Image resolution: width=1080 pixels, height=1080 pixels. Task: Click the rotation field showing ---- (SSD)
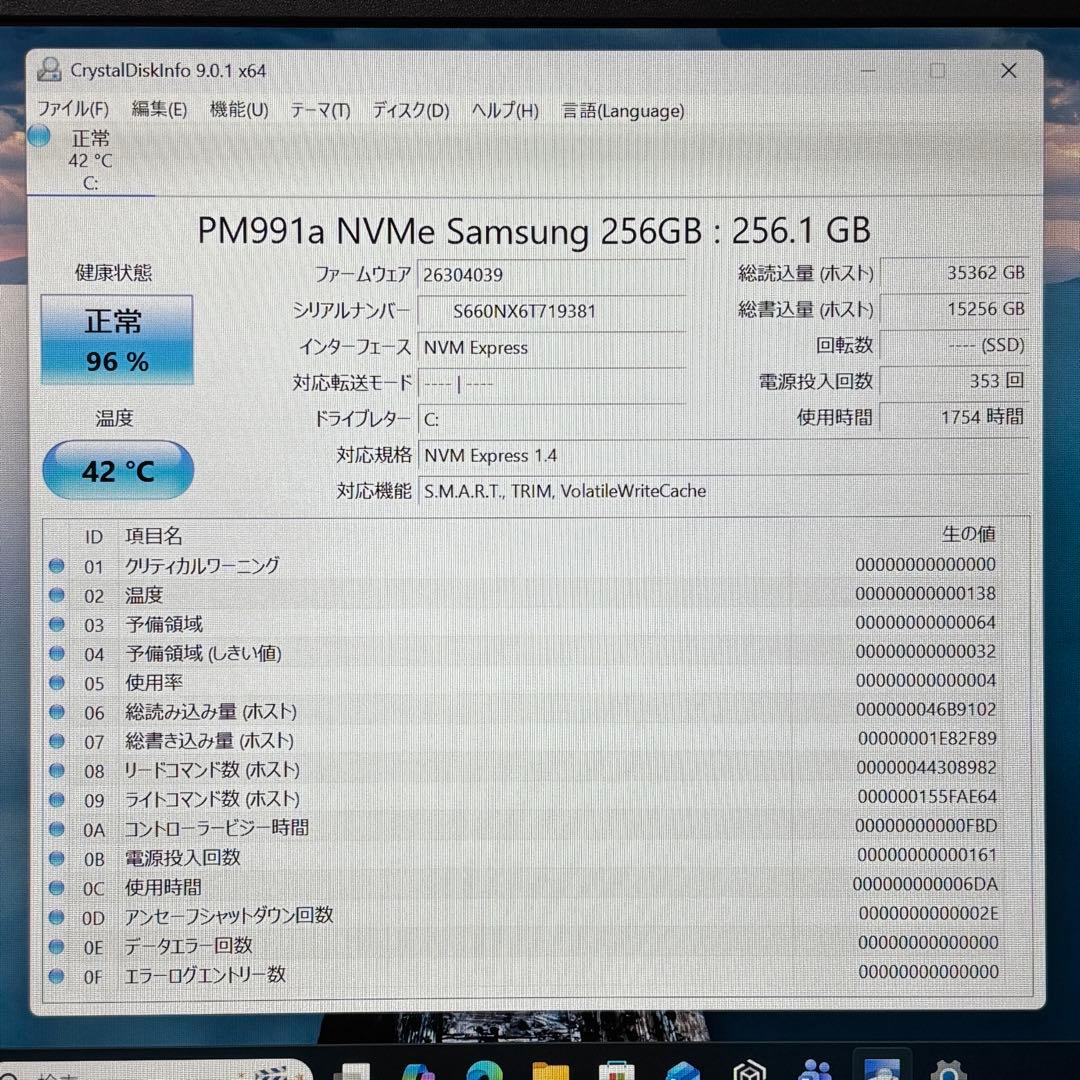(x=955, y=345)
